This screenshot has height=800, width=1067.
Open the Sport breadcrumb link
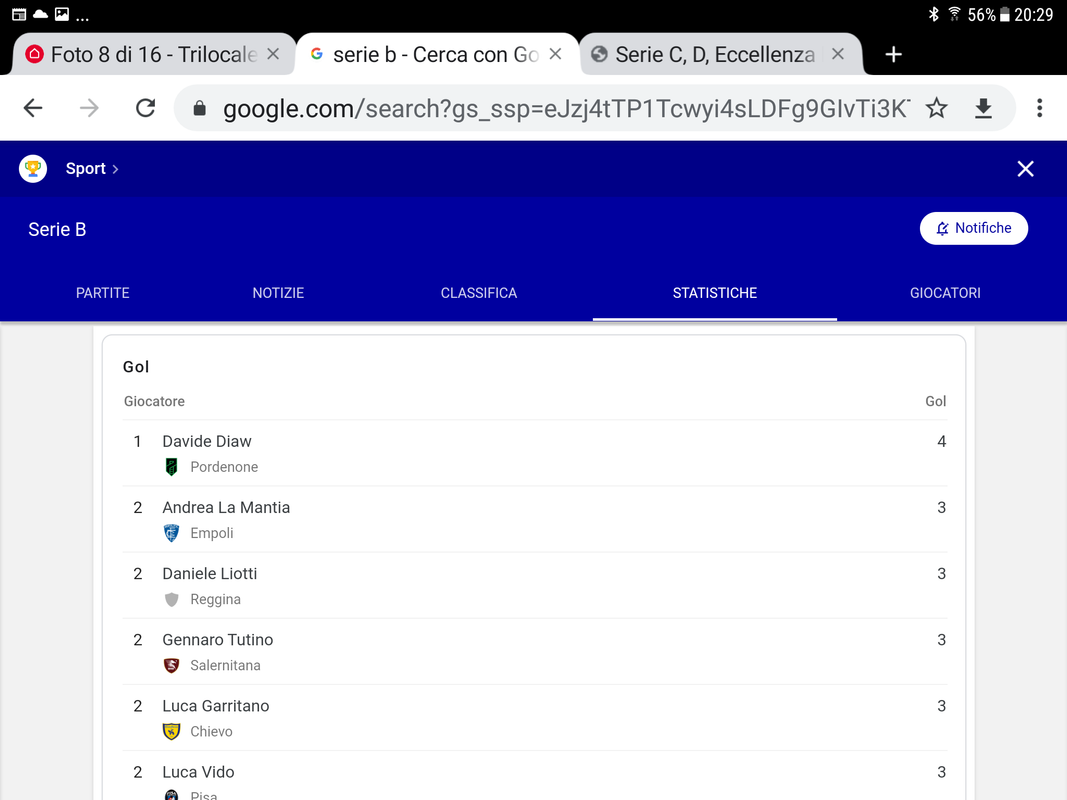point(92,169)
